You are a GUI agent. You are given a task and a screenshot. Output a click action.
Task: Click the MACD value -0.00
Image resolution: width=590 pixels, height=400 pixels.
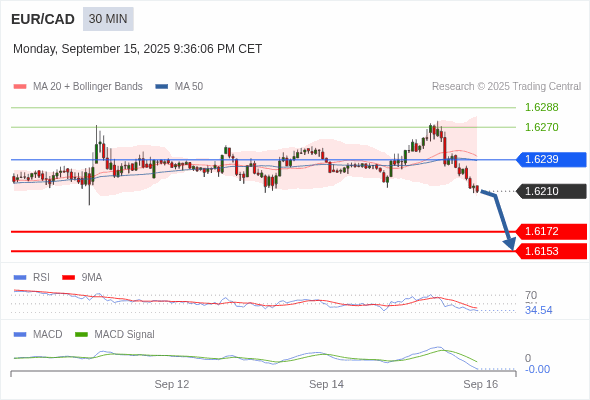[538, 370]
